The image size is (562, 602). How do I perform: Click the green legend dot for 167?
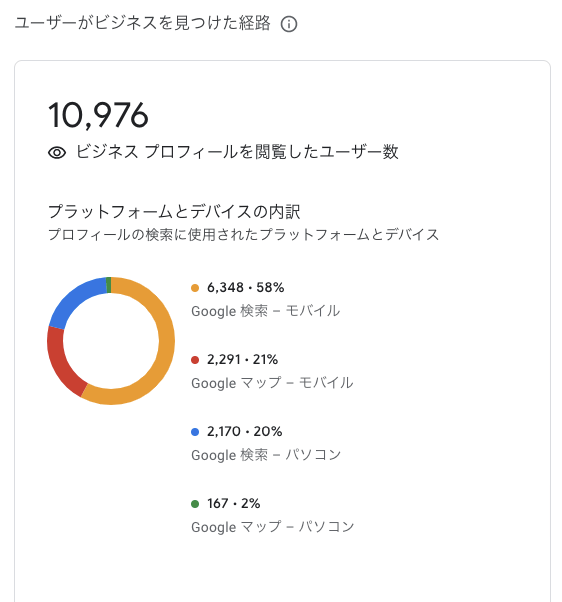[195, 504]
